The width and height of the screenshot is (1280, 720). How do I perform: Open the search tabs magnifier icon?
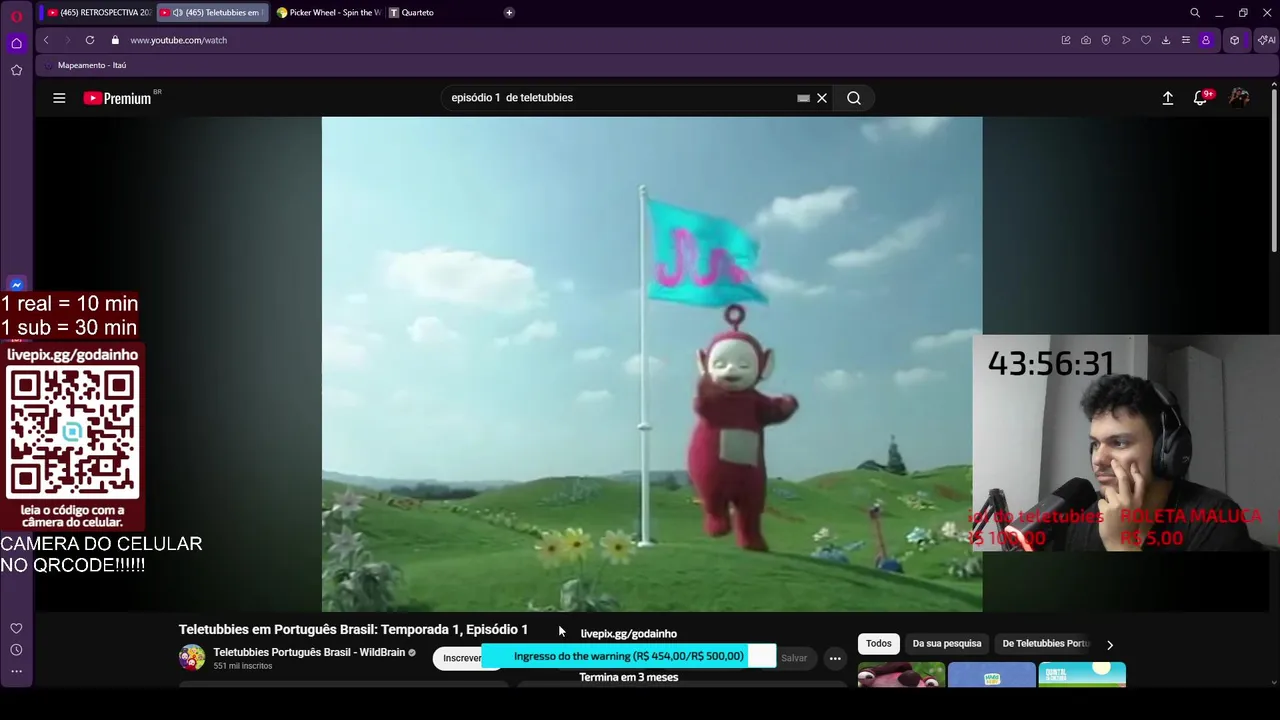(x=1195, y=13)
